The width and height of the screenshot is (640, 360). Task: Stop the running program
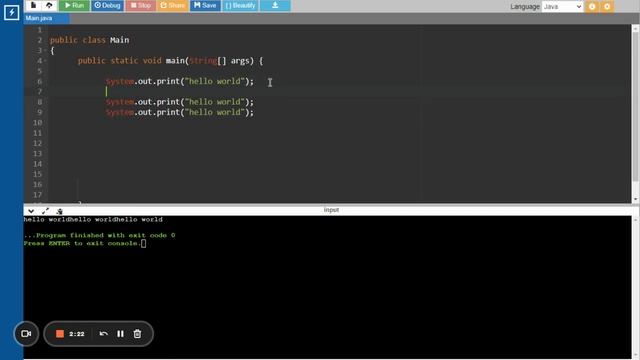coord(141,5)
